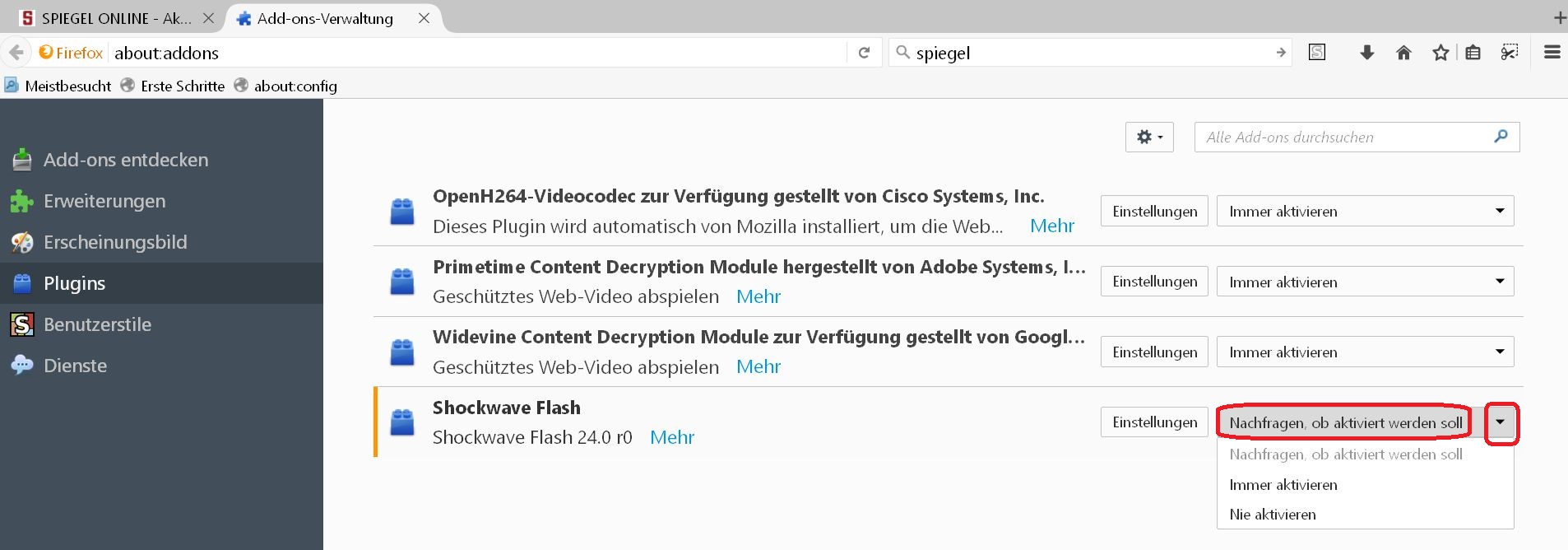Click Einstellungen for Shockwave Flash
Screen dimensions: 1568x550
[1154, 422]
